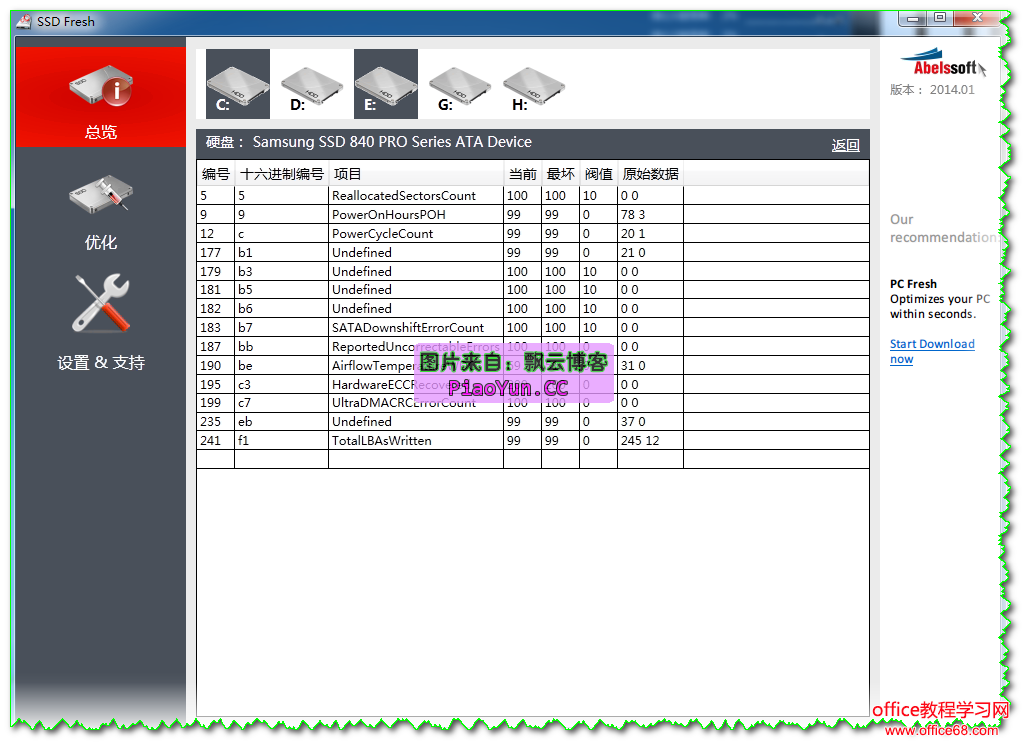This screenshot has width=1028, height=747.
Task: Select the Undefined row with hex b1
Action: (x=533, y=252)
